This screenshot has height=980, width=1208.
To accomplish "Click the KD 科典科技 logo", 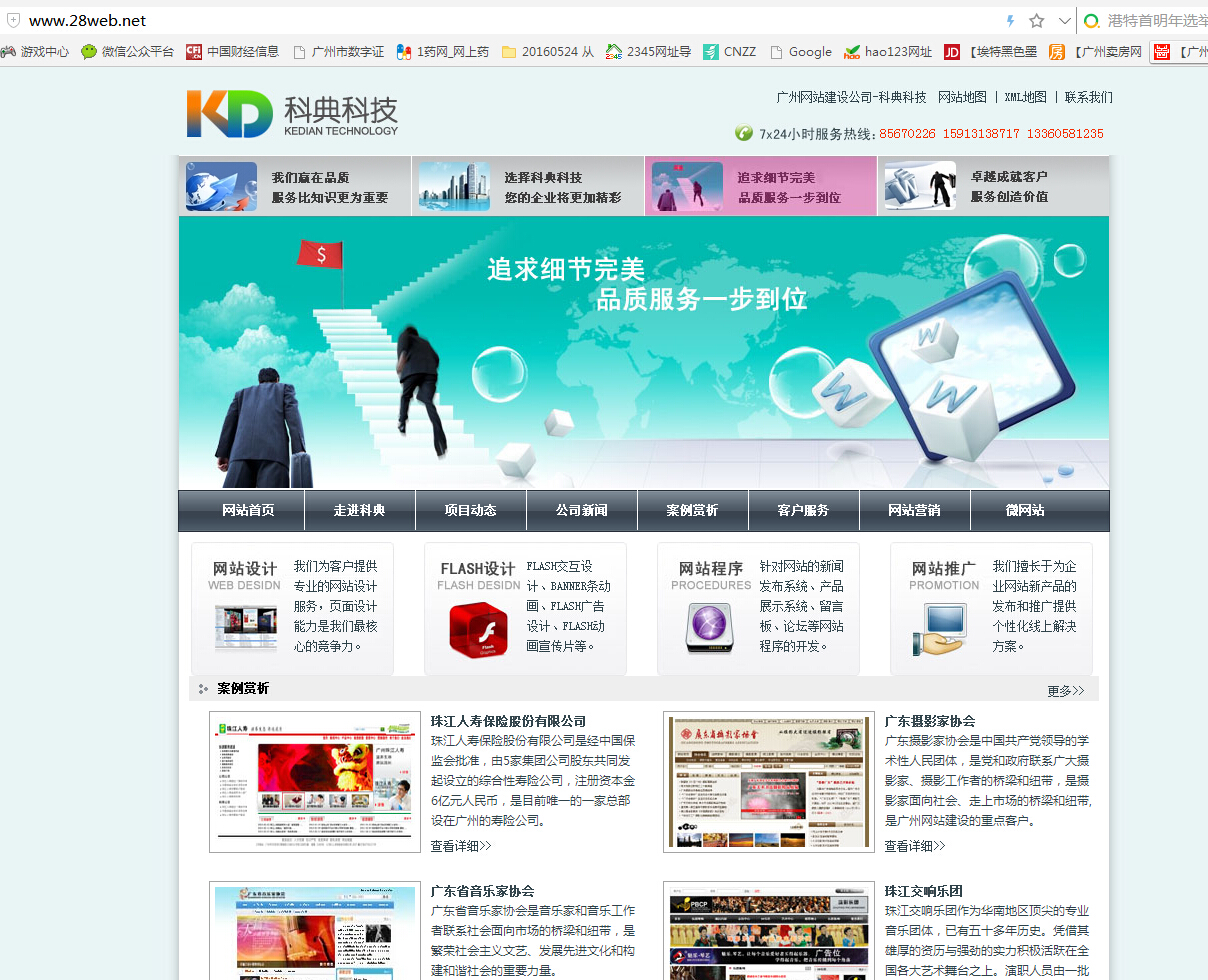I will pyautogui.click(x=292, y=113).
